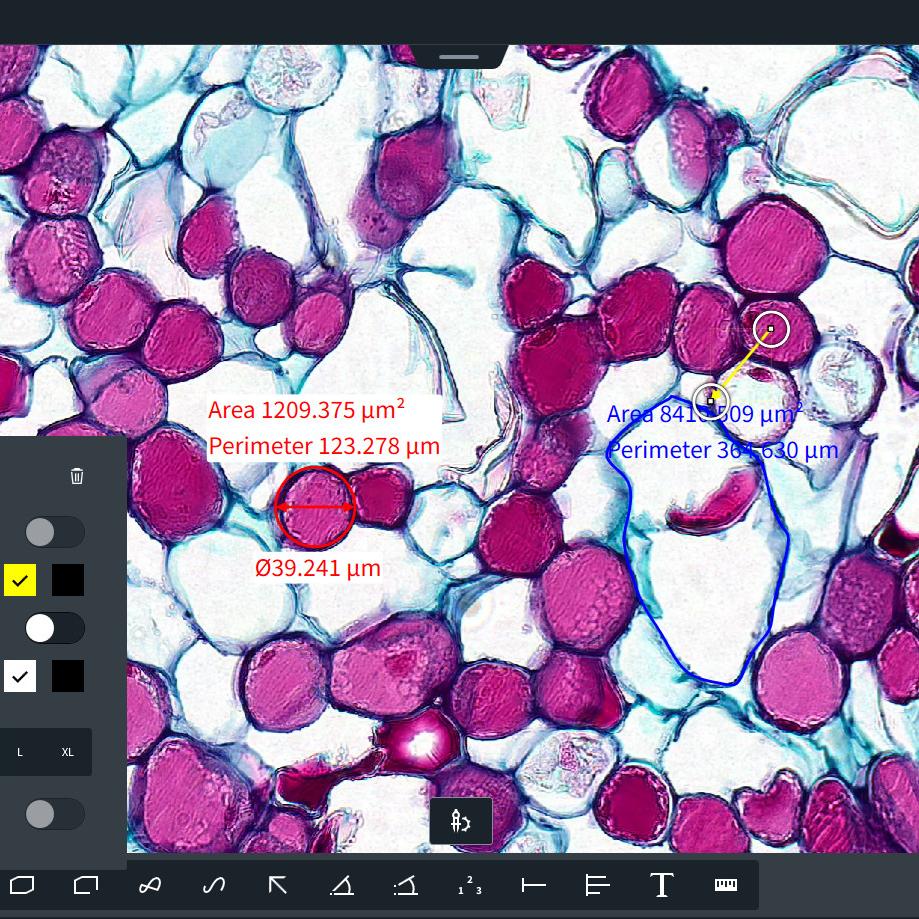Select the yellow line's lower endpoint handle
Screen dimensions: 919x919
(x=710, y=401)
